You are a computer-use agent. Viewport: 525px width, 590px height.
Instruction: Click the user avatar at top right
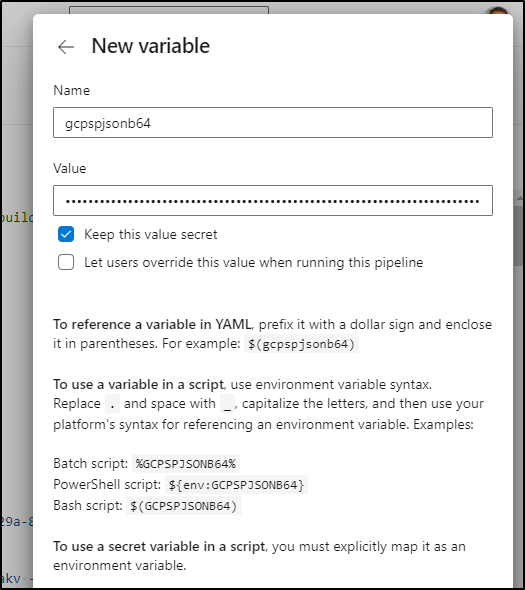coord(498,10)
